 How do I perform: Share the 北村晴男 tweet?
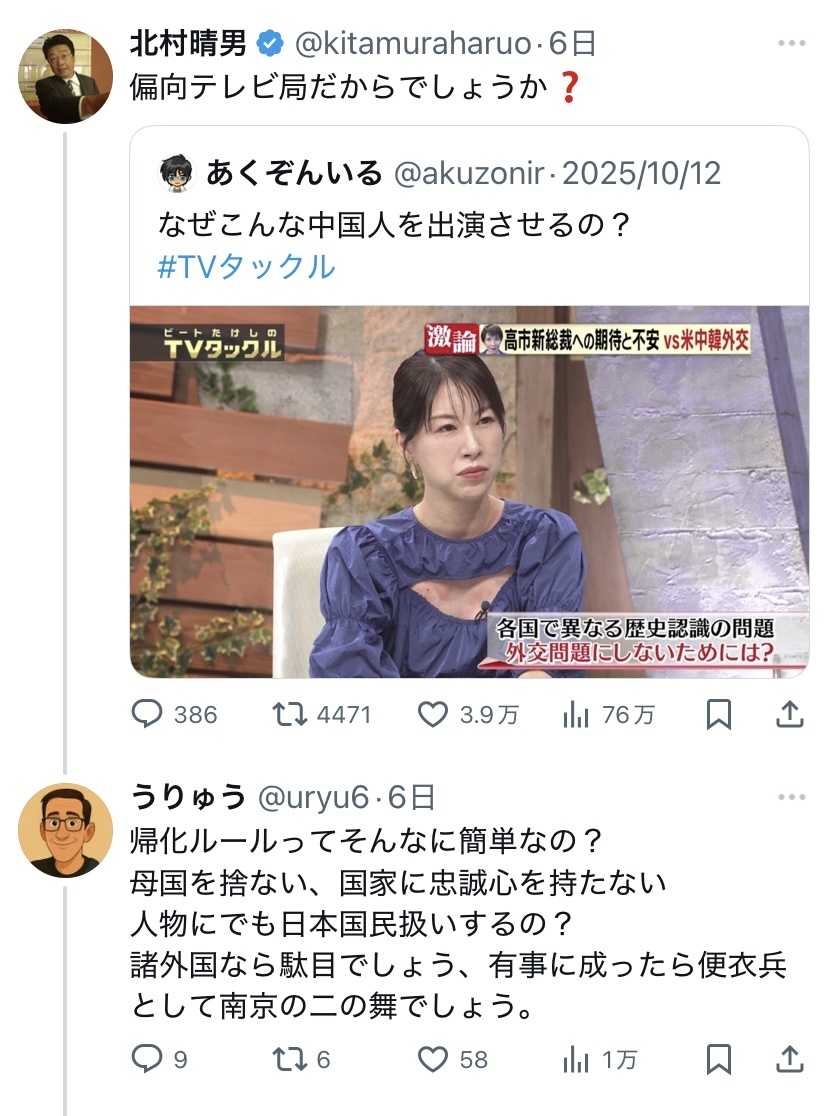tap(790, 714)
